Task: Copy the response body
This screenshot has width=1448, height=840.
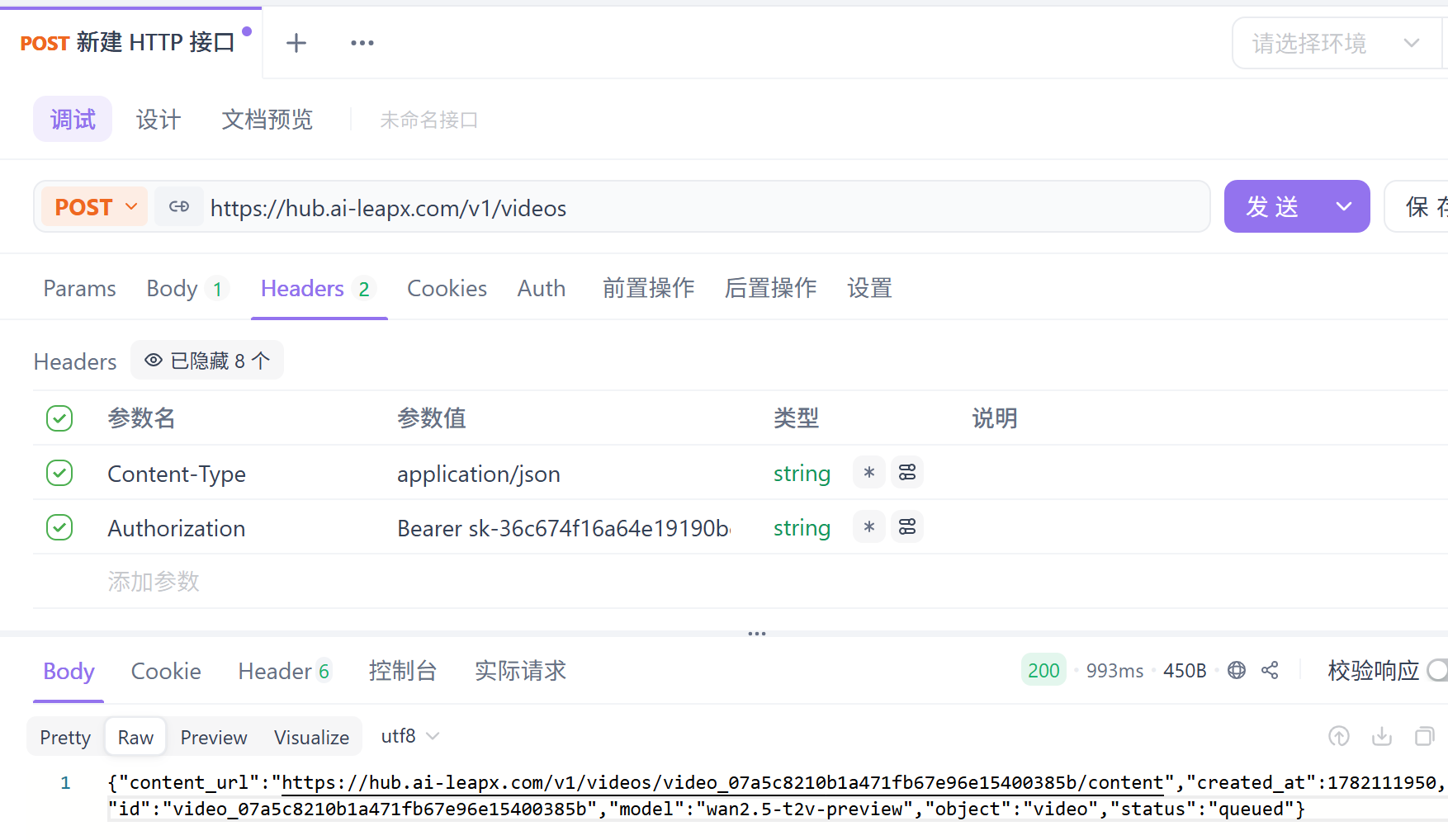Action: pyautogui.click(x=1425, y=736)
